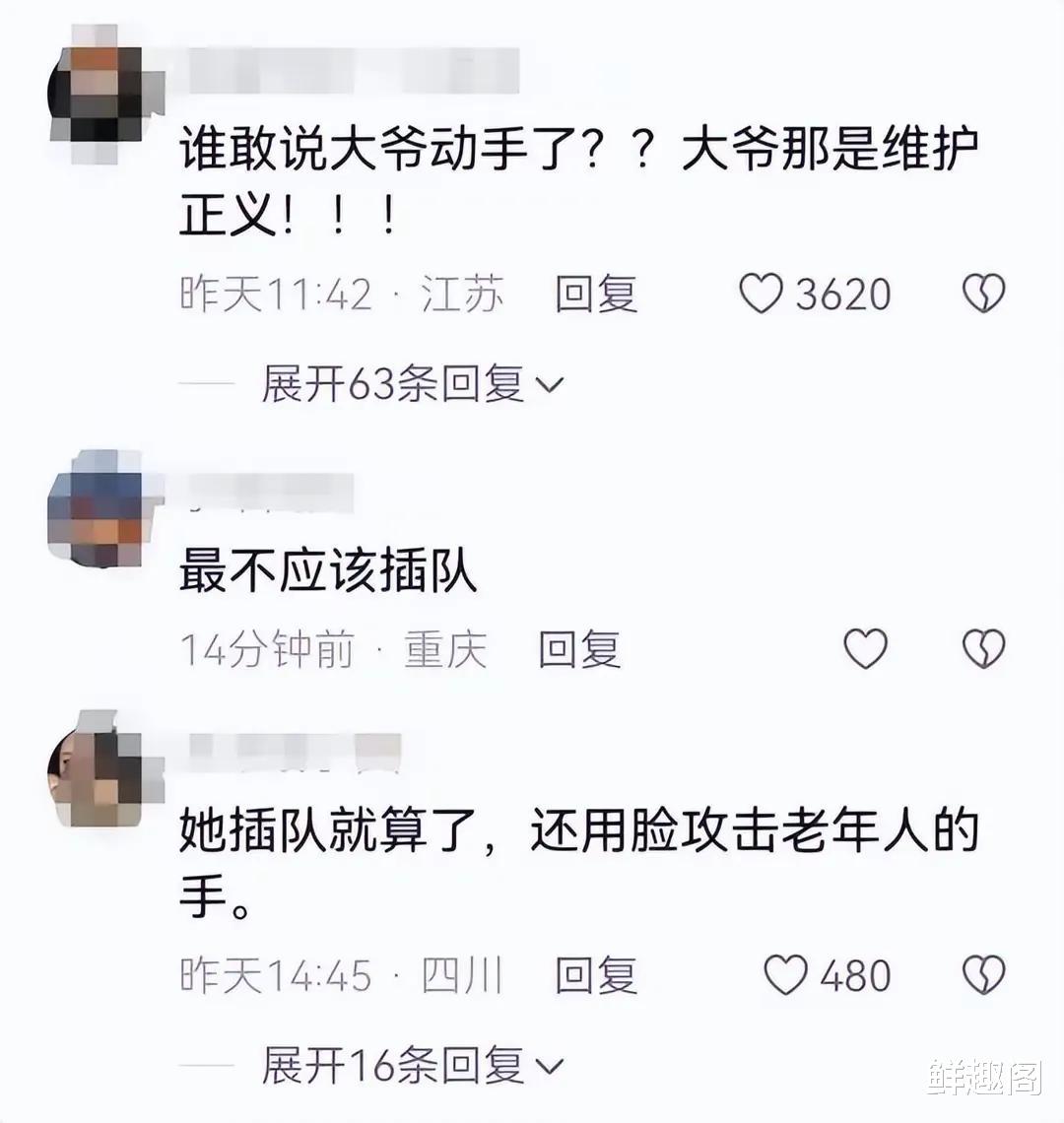Open third commenter's blurred username
The image size is (1064, 1123).
coord(295,754)
